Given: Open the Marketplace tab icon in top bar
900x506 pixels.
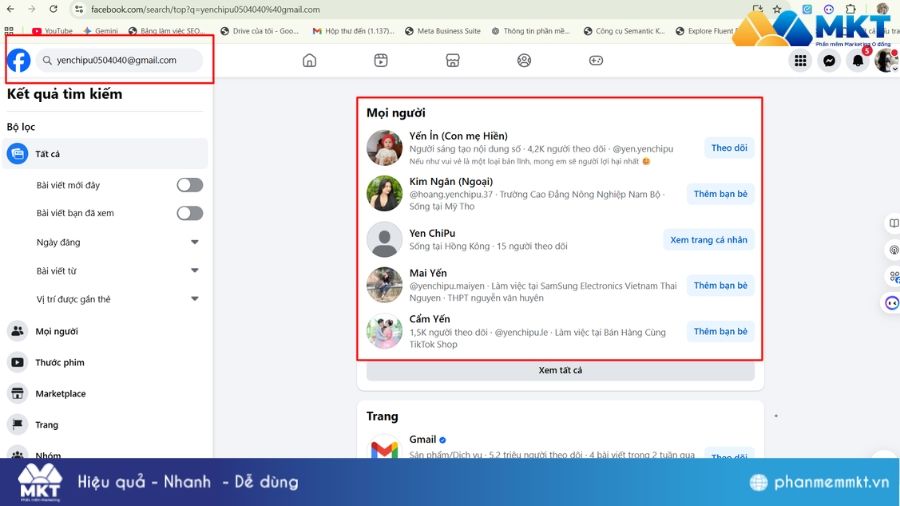Looking at the screenshot, I should tap(452, 60).
